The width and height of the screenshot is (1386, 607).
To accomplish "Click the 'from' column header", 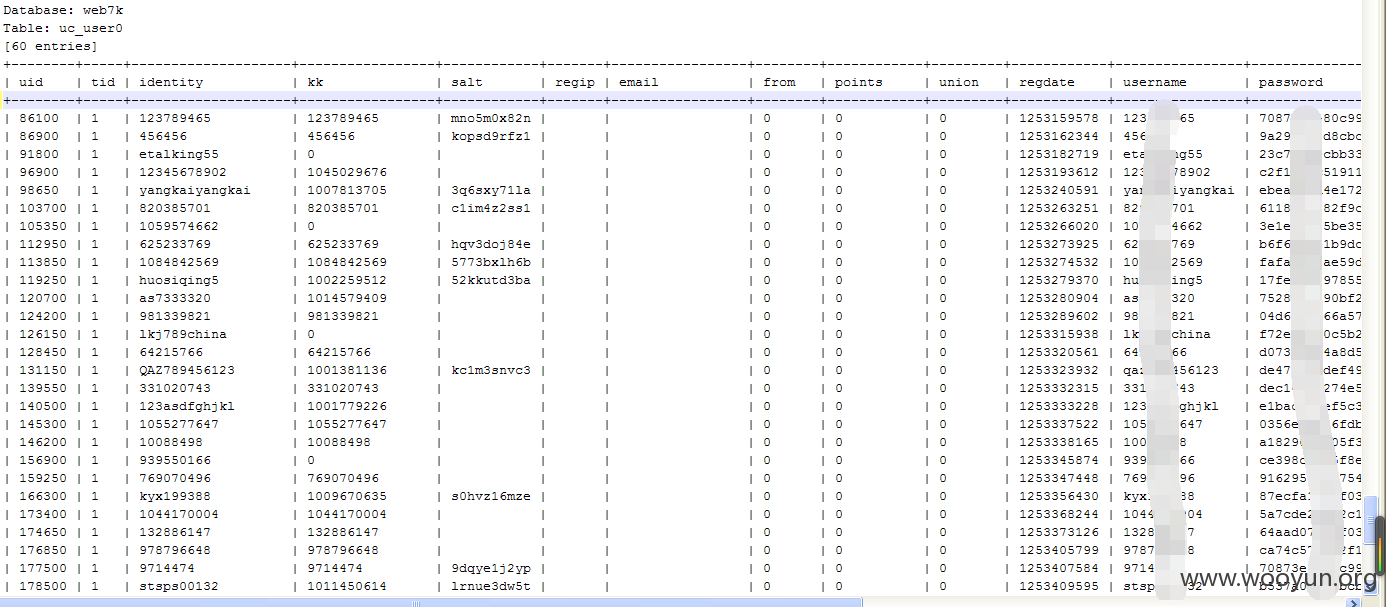I will pos(779,82).
